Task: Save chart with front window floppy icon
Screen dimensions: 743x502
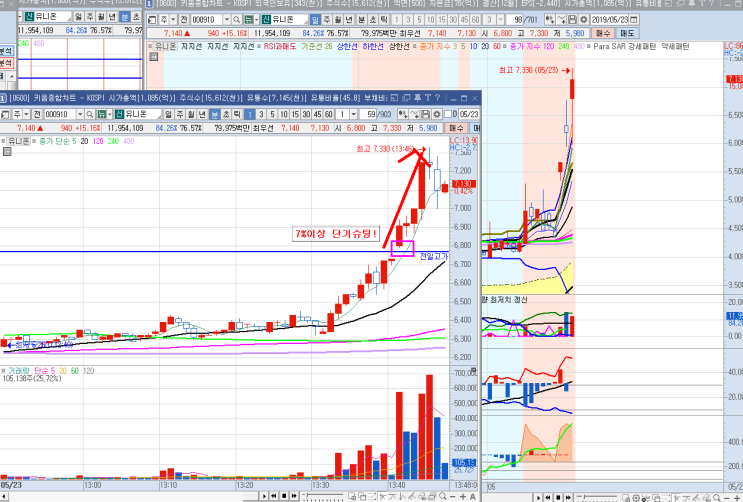Action: pyautogui.click(x=426, y=114)
